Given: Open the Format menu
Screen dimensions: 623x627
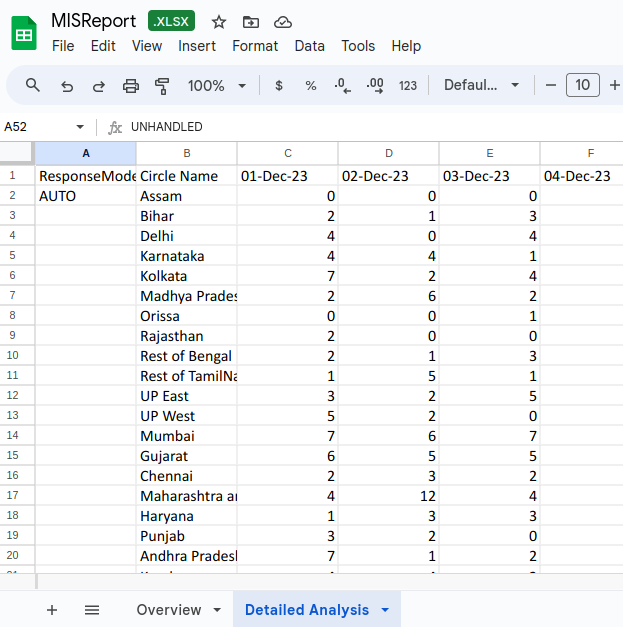Looking at the screenshot, I should pyautogui.click(x=255, y=46).
